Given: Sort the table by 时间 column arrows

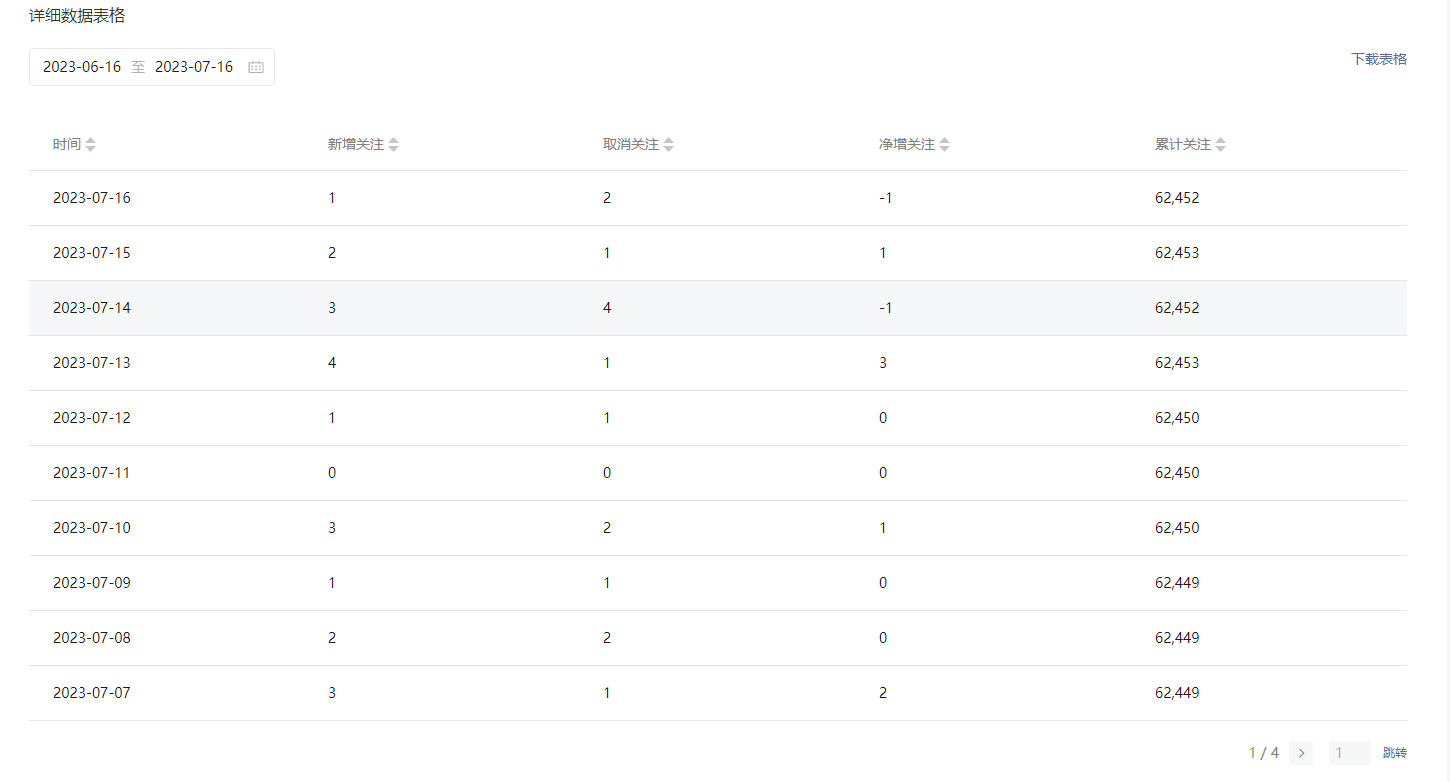Looking at the screenshot, I should (x=91, y=144).
